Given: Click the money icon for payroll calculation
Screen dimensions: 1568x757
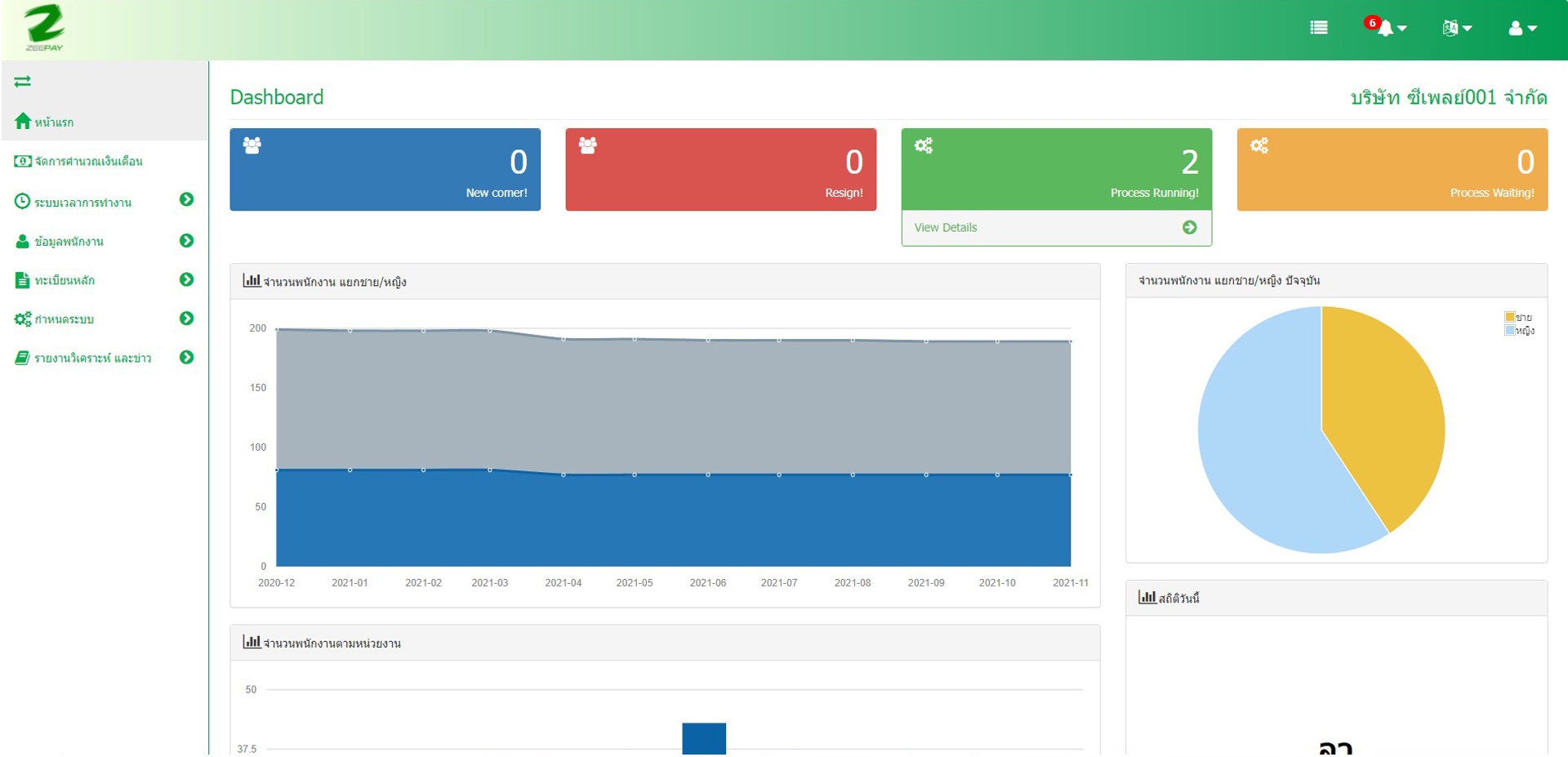Looking at the screenshot, I should click(23, 161).
